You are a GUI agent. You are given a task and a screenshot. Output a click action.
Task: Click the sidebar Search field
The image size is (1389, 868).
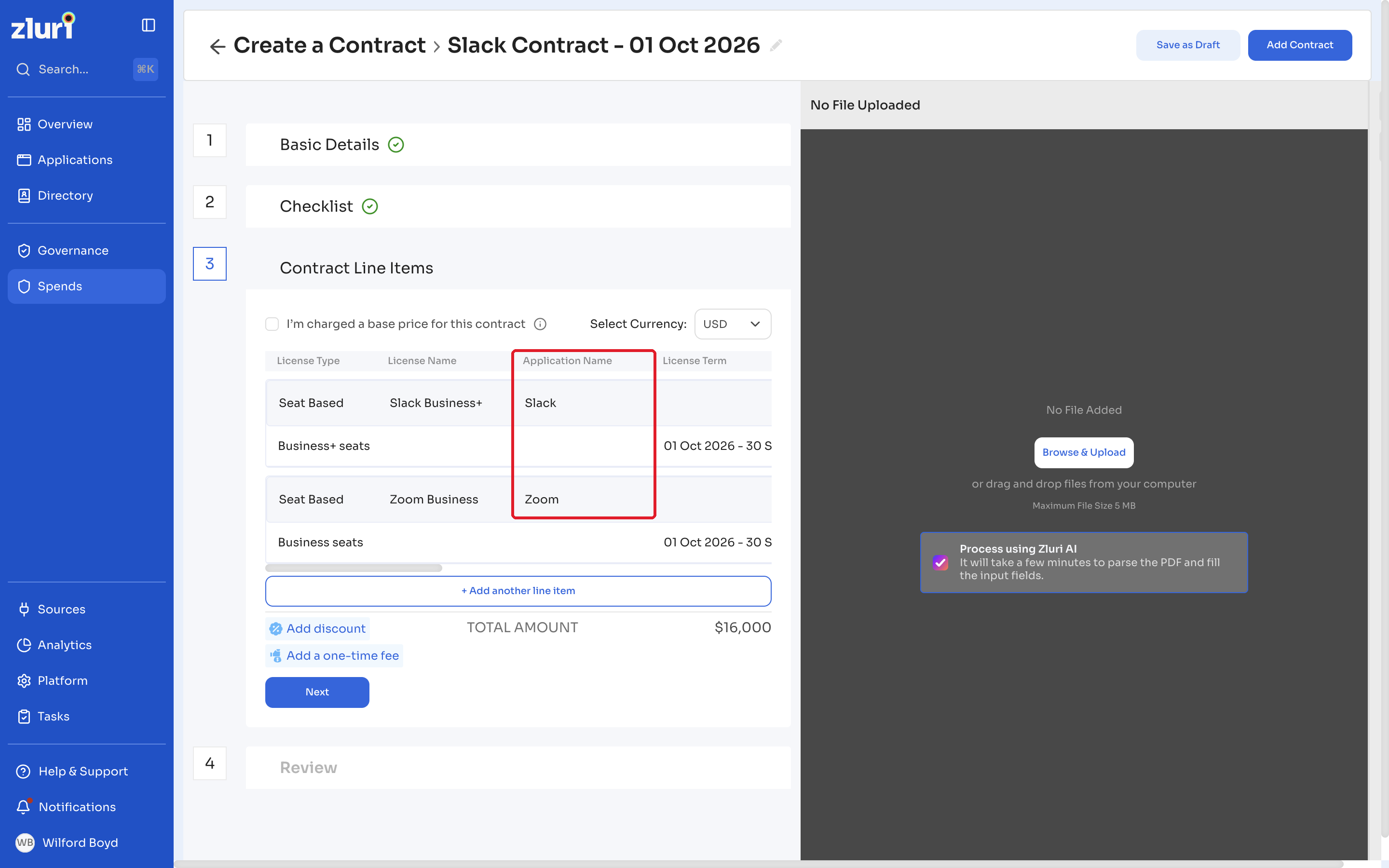pos(87,69)
